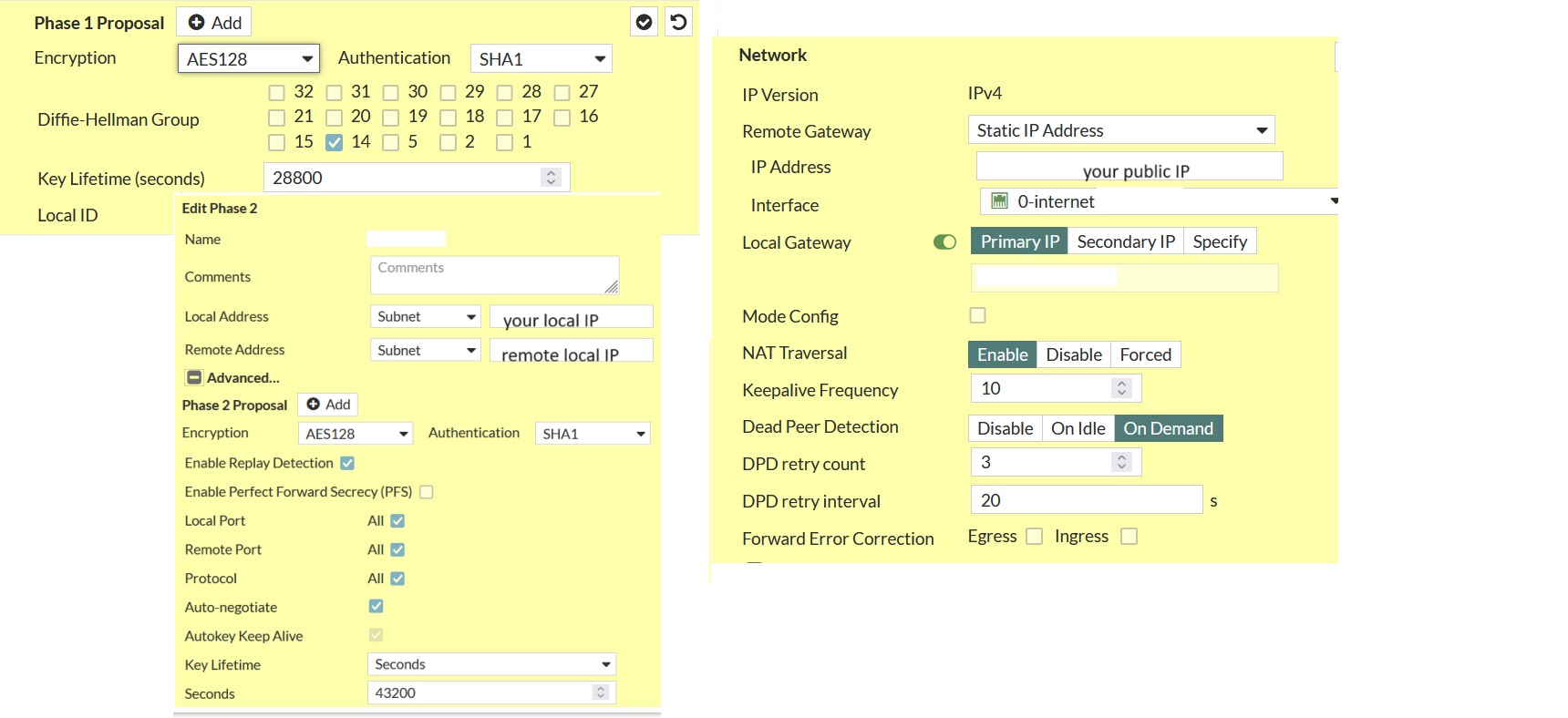Click the Keepalive Frequency field
Image resolution: width=1568 pixels, height=718 pixels.
coord(1057,388)
